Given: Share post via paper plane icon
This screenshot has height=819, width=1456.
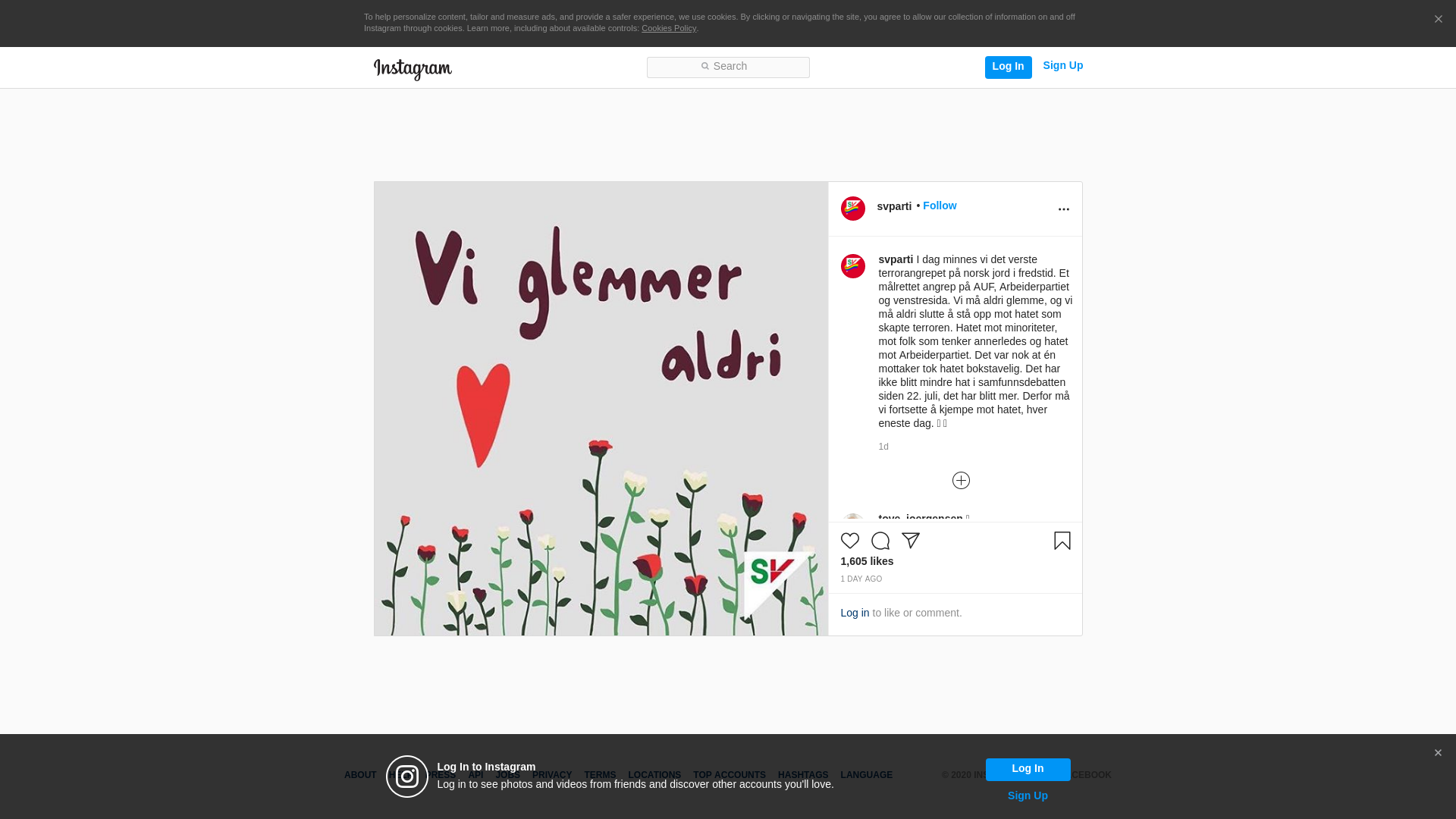Looking at the screenshot, I should 910,541.
